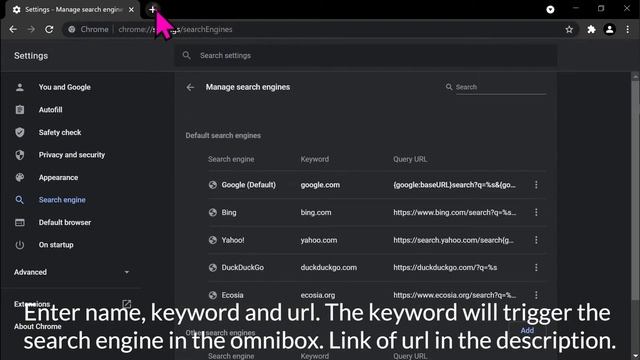The image size is (640, 360).
Task: Open Safety check settings
Action: pos(60,132)
